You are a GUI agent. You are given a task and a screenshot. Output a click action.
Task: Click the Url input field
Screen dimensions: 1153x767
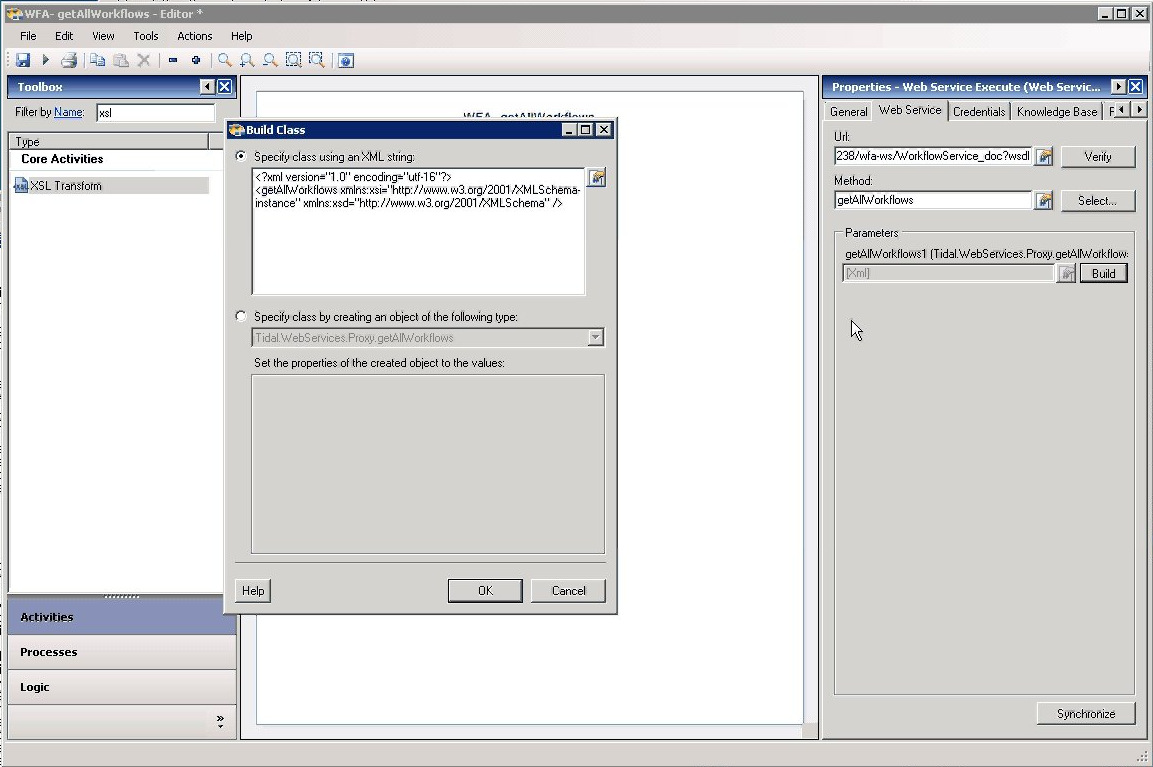coord(933,156)
